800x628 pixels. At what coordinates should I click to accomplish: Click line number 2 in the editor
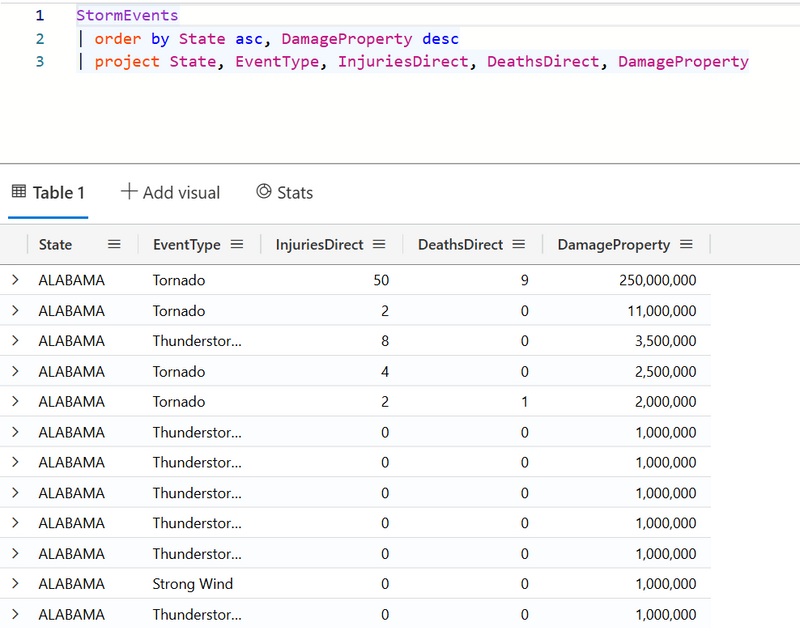click(x=40, y=39)
